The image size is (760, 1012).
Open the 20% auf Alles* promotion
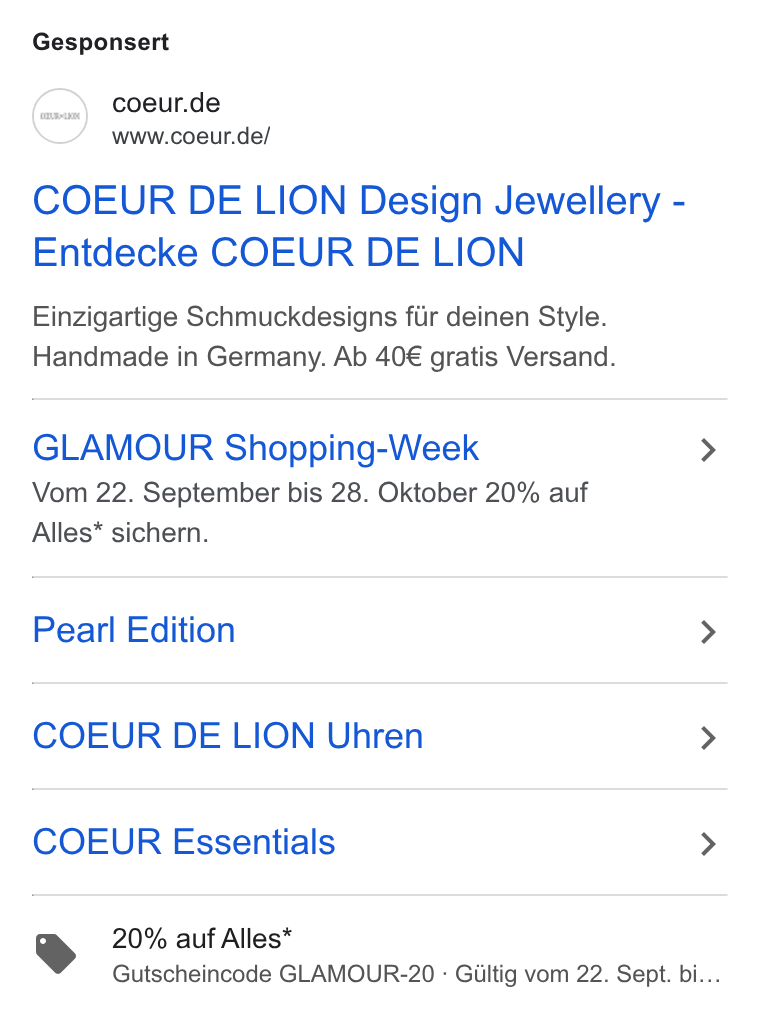tap(202, 939)
